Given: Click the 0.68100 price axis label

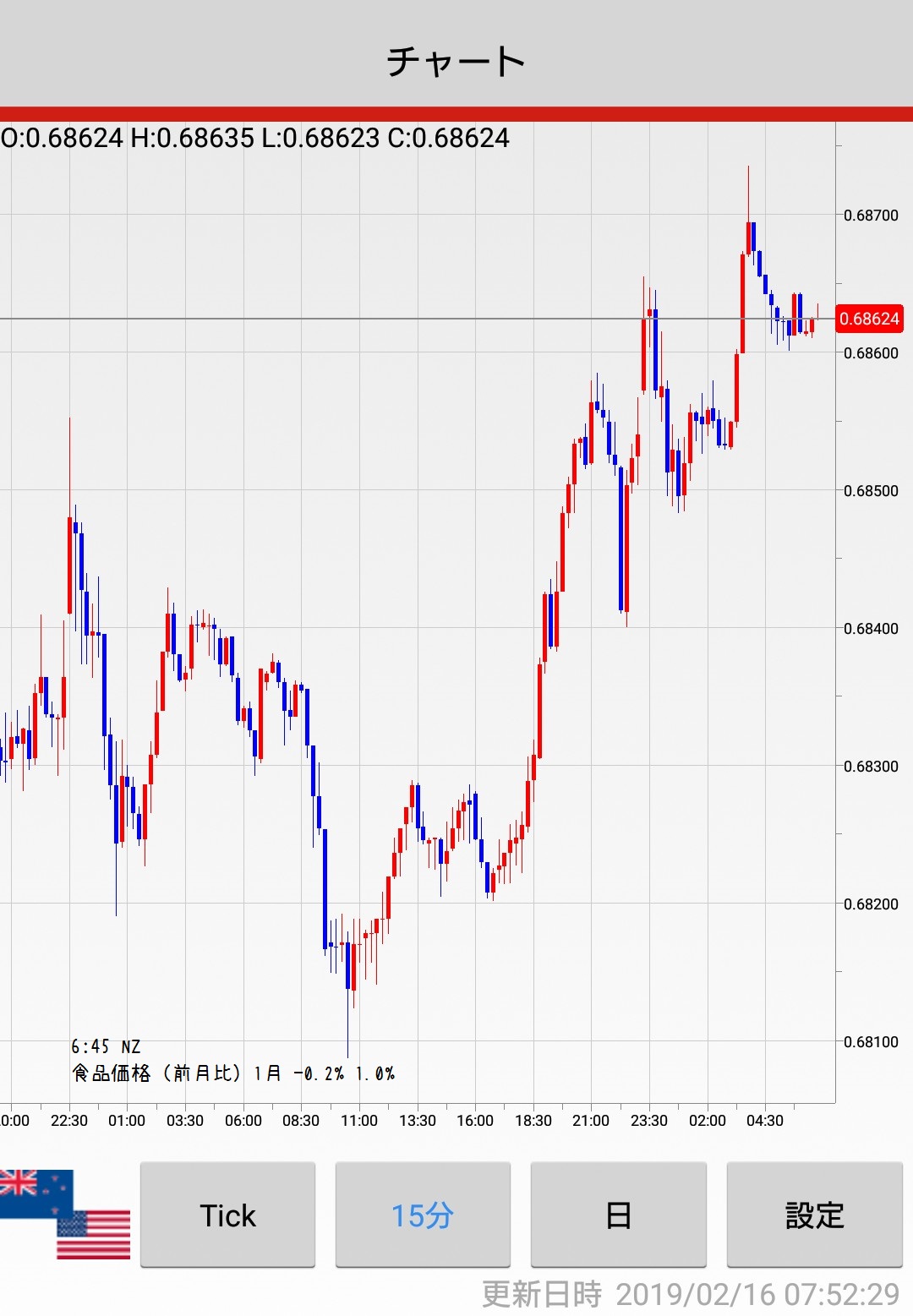Looking at the screenshot, I should 871,1041.
